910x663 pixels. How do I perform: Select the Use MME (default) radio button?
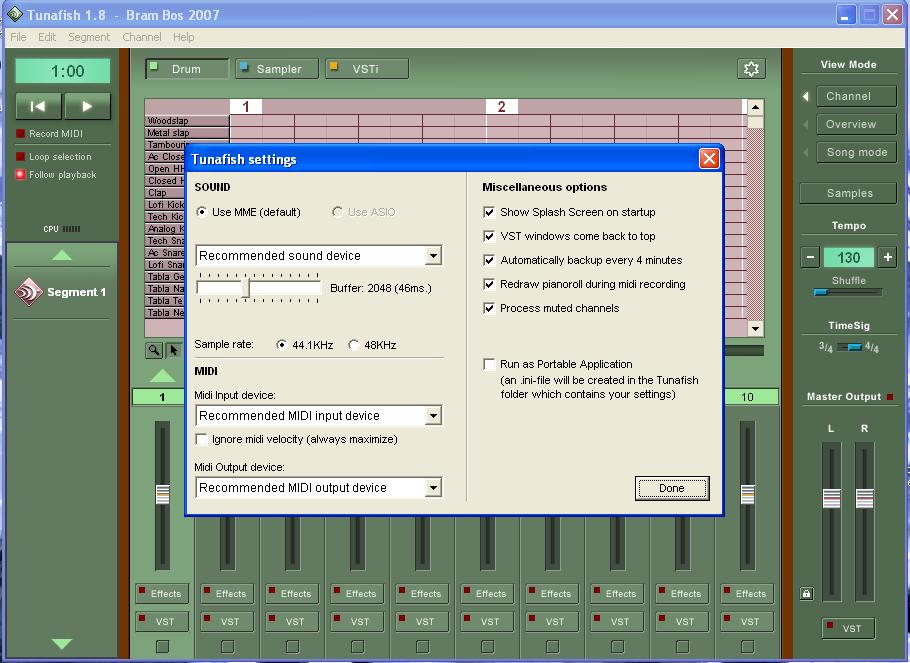click(201, 212)
